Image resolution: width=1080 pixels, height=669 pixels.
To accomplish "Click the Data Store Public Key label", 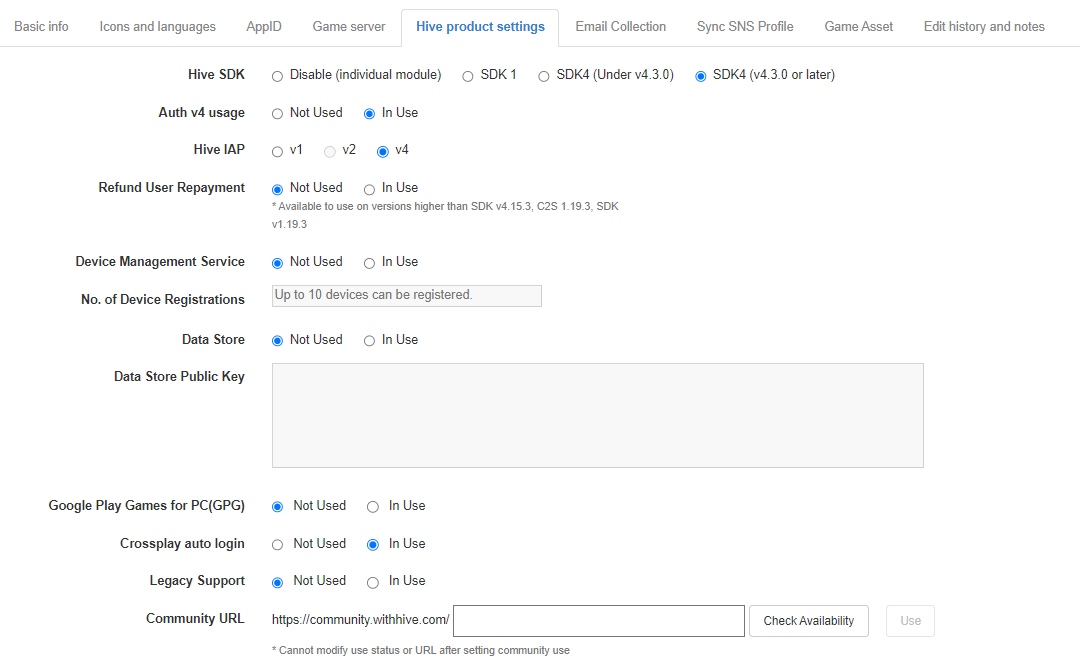I will point(179,376).
